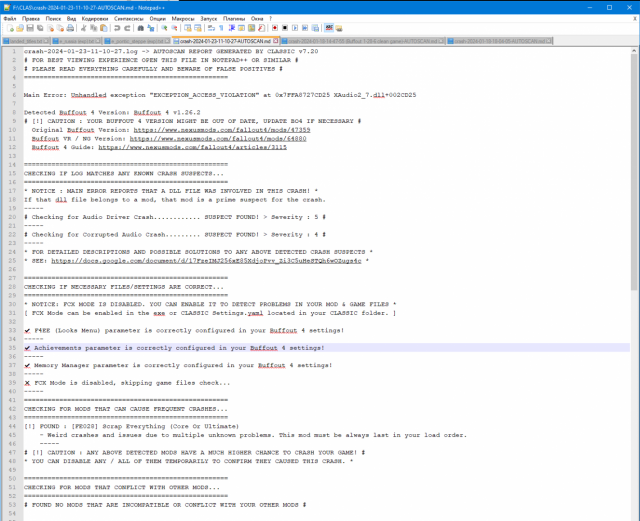Paste from the clipboard with the Paste icon
The height and width of the screenshot is (521, 640).
(x=104, y=28)
